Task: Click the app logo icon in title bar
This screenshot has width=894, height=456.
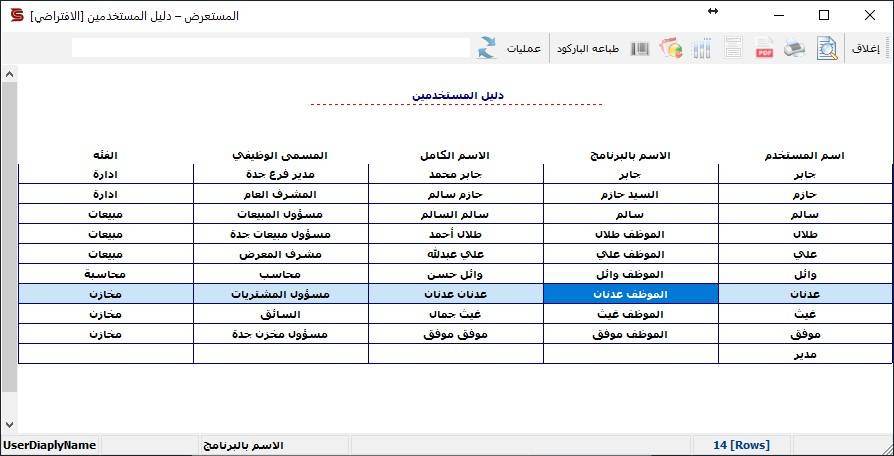Action: pos(18,15)
